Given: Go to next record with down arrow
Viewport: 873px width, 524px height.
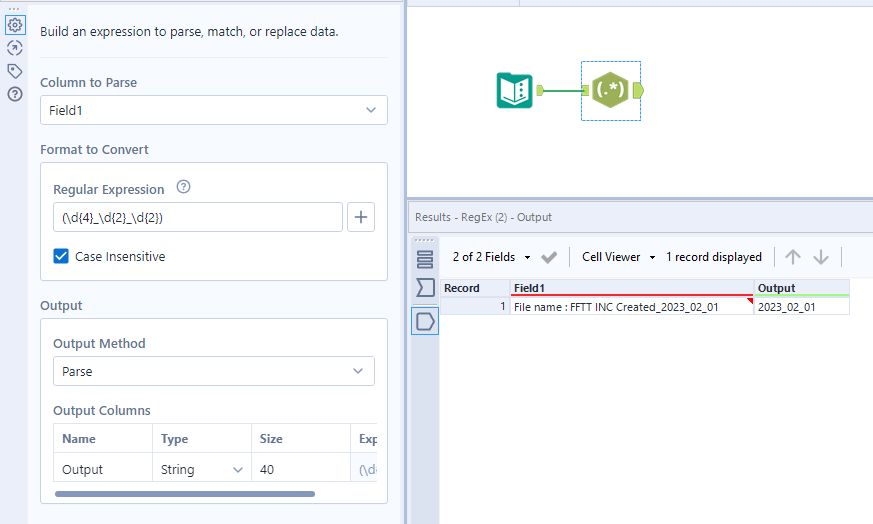Looking at the screenshot, I should [821, 257].
